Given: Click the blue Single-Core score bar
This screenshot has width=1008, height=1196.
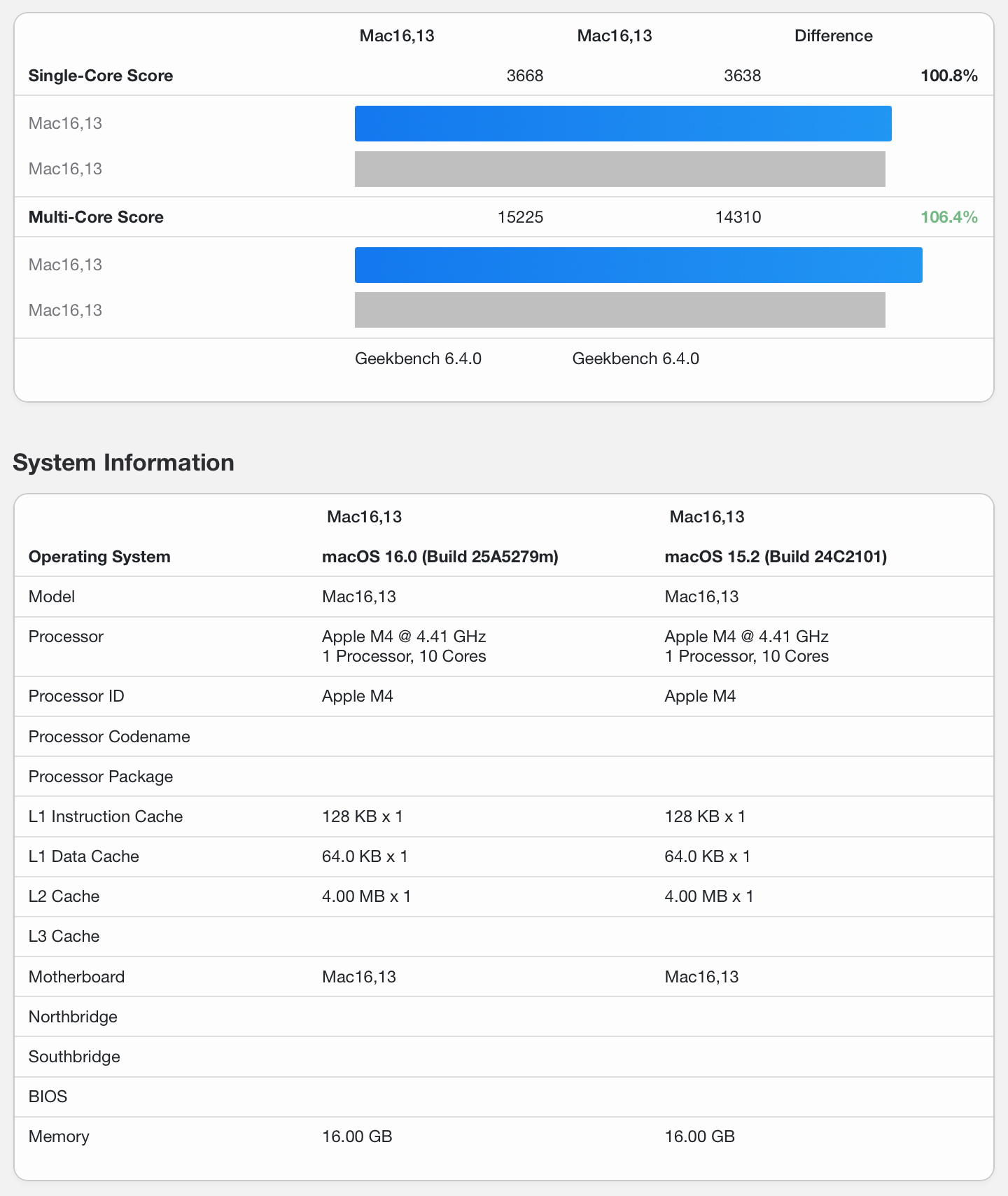Looking at the screenshot, I should pyautogui.click(x=623, y=124).
